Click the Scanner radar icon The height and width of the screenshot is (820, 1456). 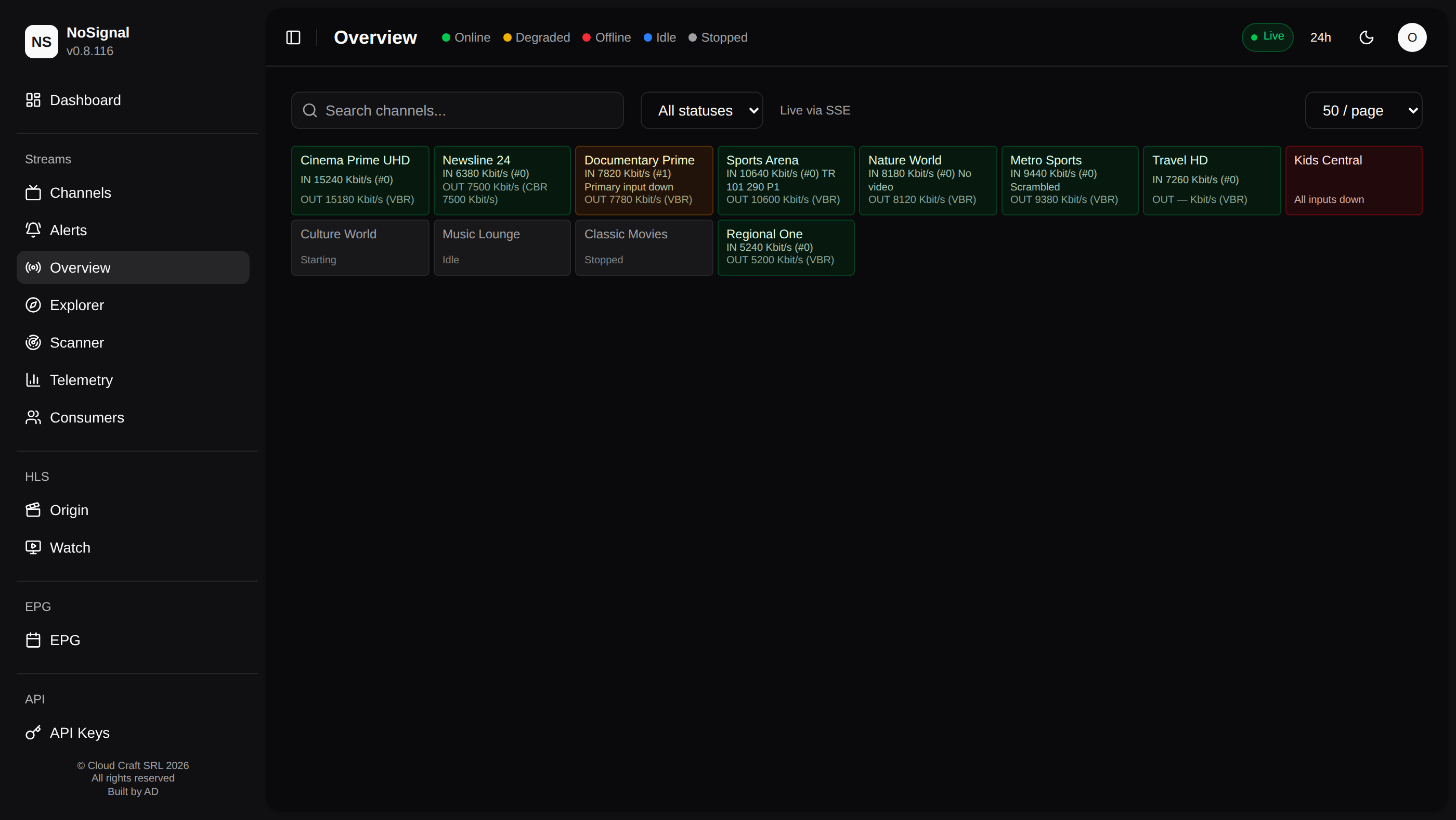[x=33, y=343]
